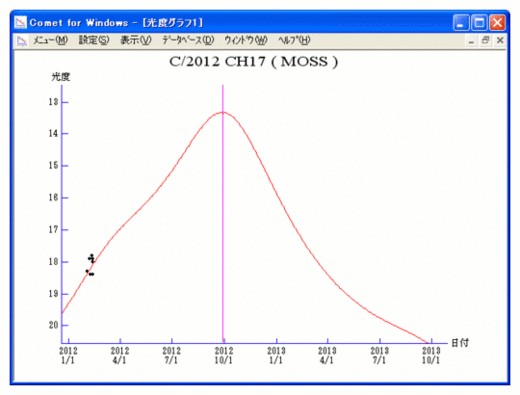The height and width of the screenshot is (395, 520).
Task: Click the chart title C/2012 CH17 ( MOSS )
Action: (x=254, y=62)
